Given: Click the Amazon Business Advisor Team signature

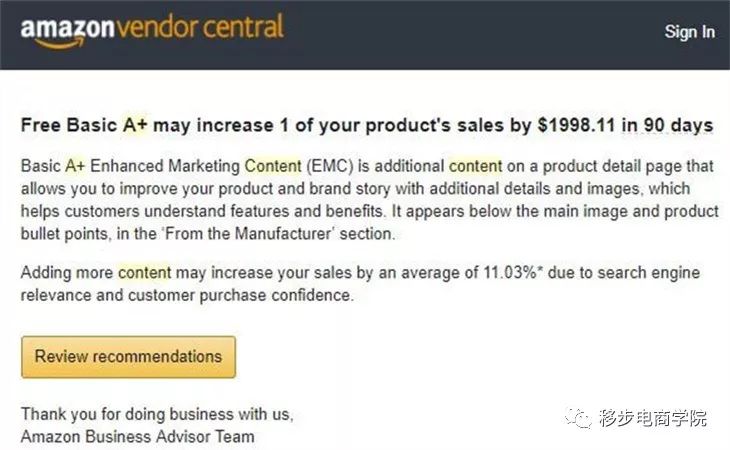Looking at the screenshot, I should coord(138,437).
